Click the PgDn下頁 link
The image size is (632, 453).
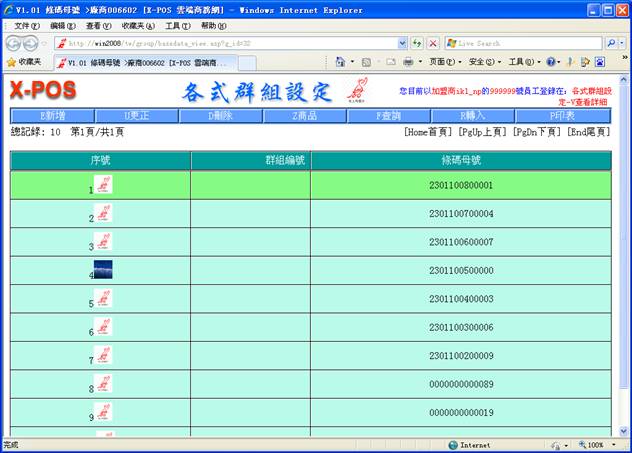click(x=535, y=132)
